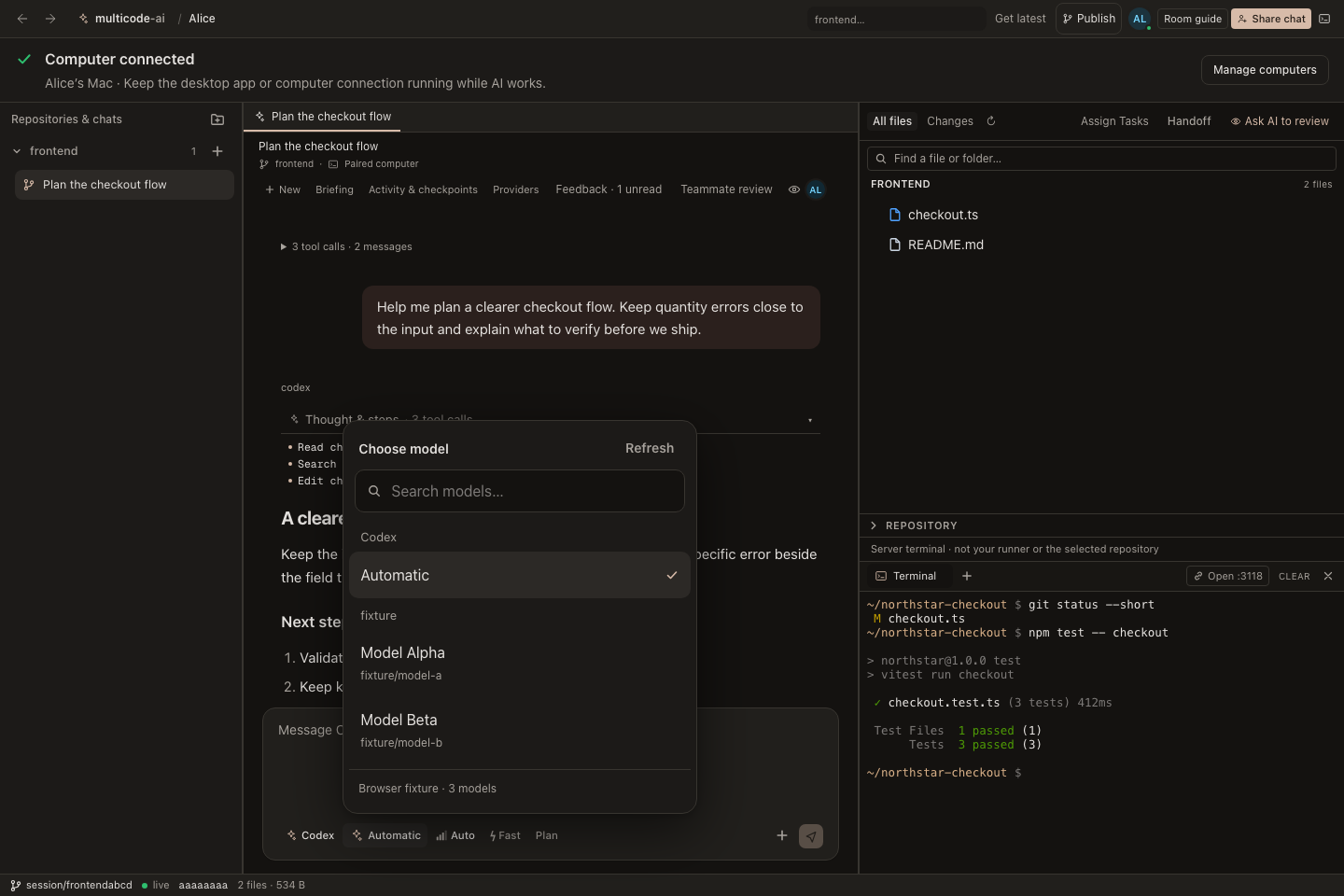Close the terminal panel with X
This screenshot has width=1344, height=896.
click(1328, 576)
